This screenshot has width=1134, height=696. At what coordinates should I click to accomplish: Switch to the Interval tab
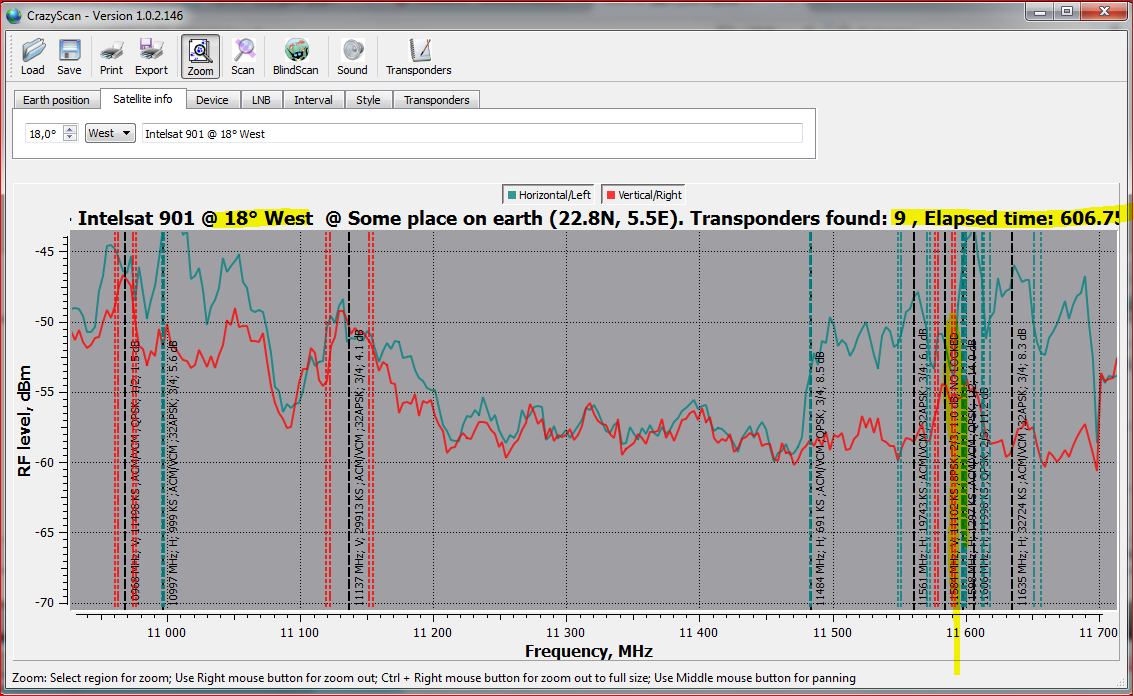coord(314,100)
